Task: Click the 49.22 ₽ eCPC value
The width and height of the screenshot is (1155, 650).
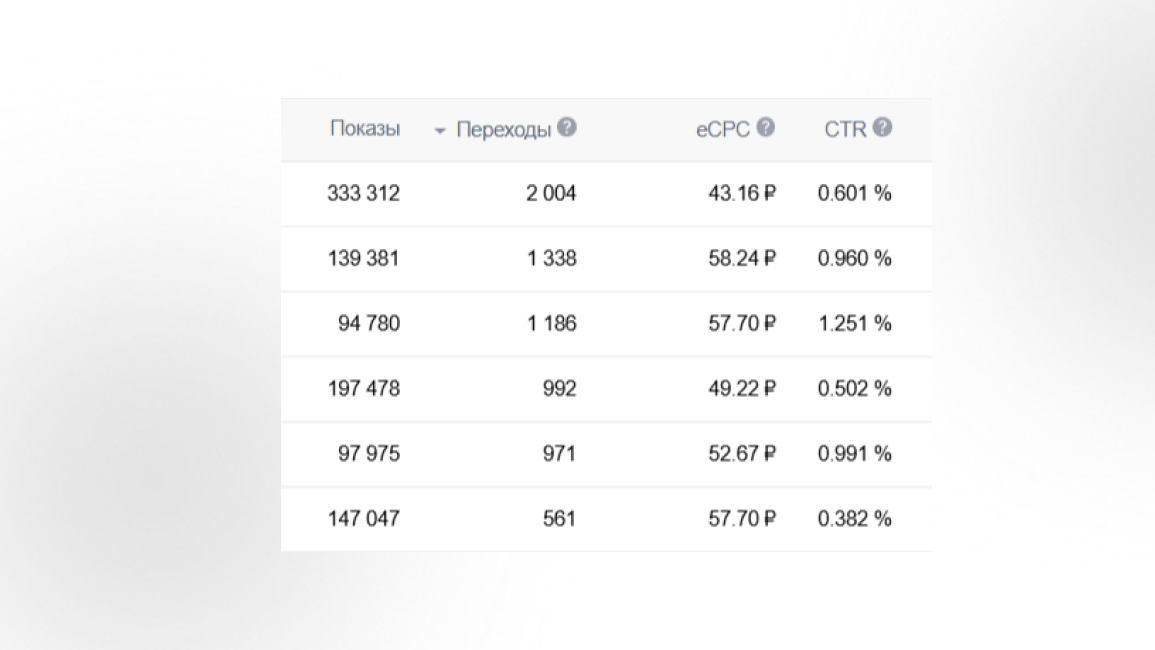Action: click(741, 389)
